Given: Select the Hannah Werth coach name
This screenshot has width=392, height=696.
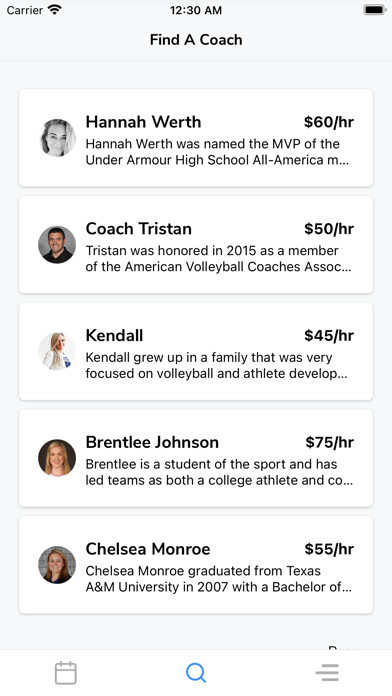Looking at the screenshot, I should coord(143,122).
